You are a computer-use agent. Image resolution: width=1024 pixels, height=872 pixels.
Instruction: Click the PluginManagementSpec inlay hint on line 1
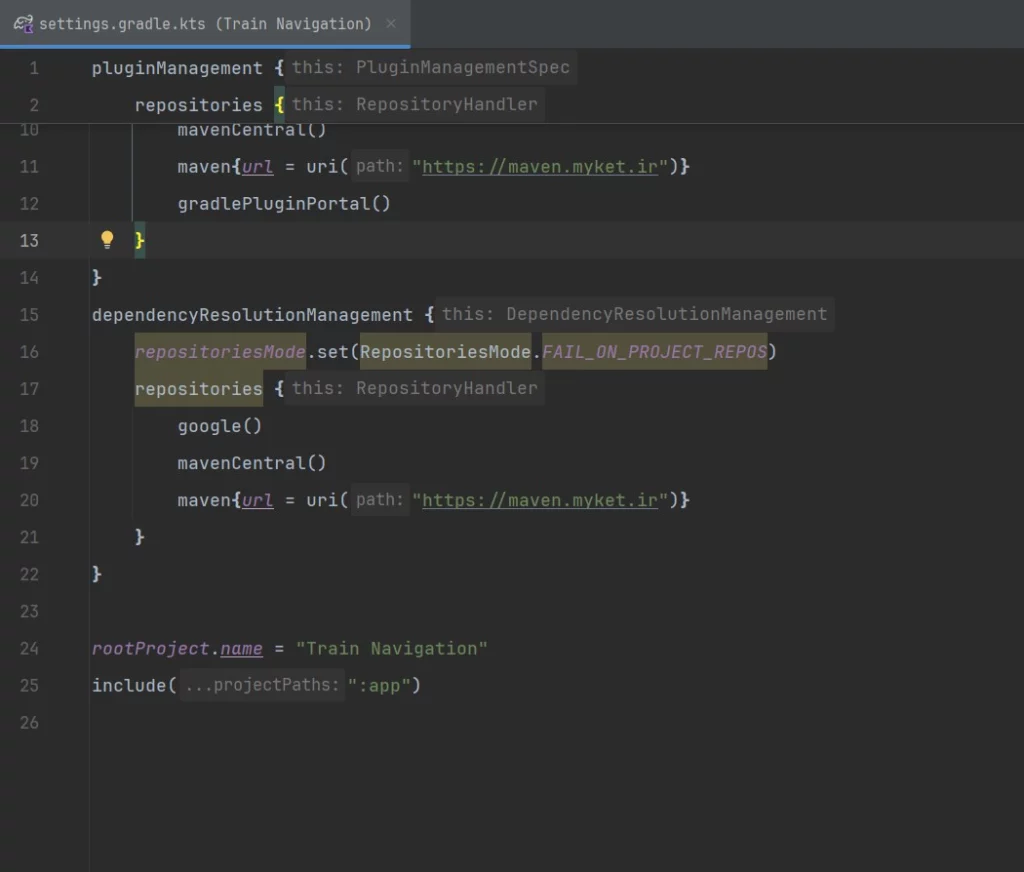coord(431,68)
